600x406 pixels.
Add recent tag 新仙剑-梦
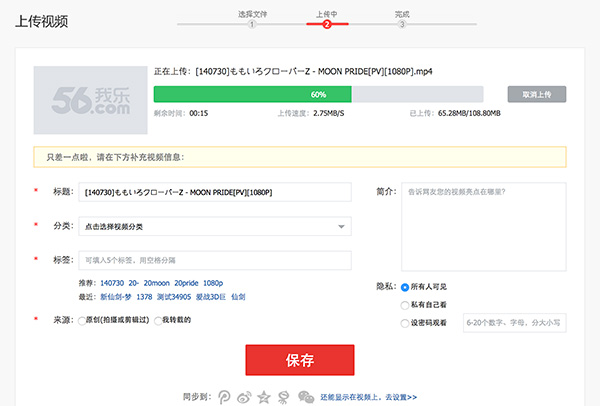coord(116,297)
